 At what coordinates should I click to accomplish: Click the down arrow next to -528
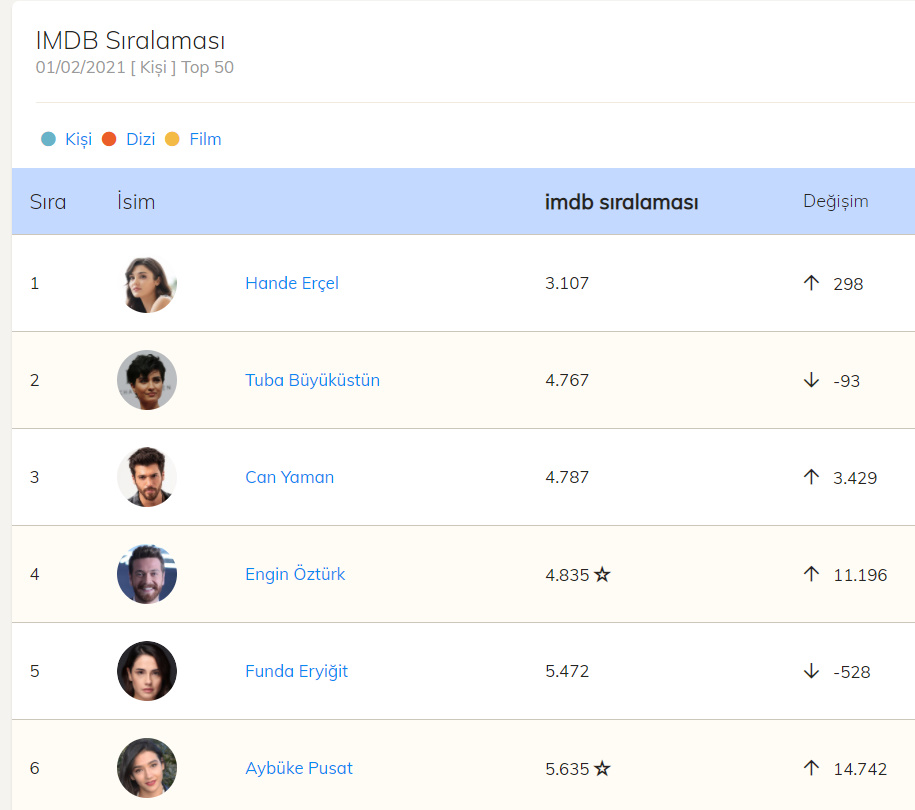811,671
